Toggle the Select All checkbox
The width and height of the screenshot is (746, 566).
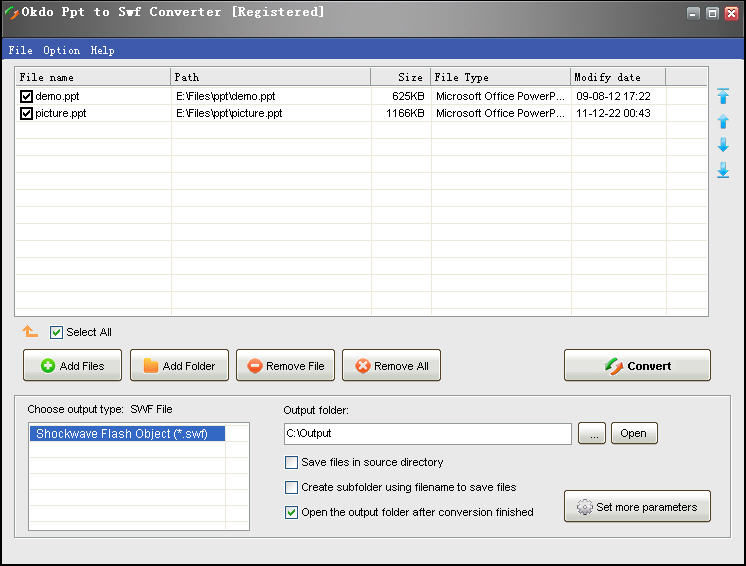[x=57, y=332]
